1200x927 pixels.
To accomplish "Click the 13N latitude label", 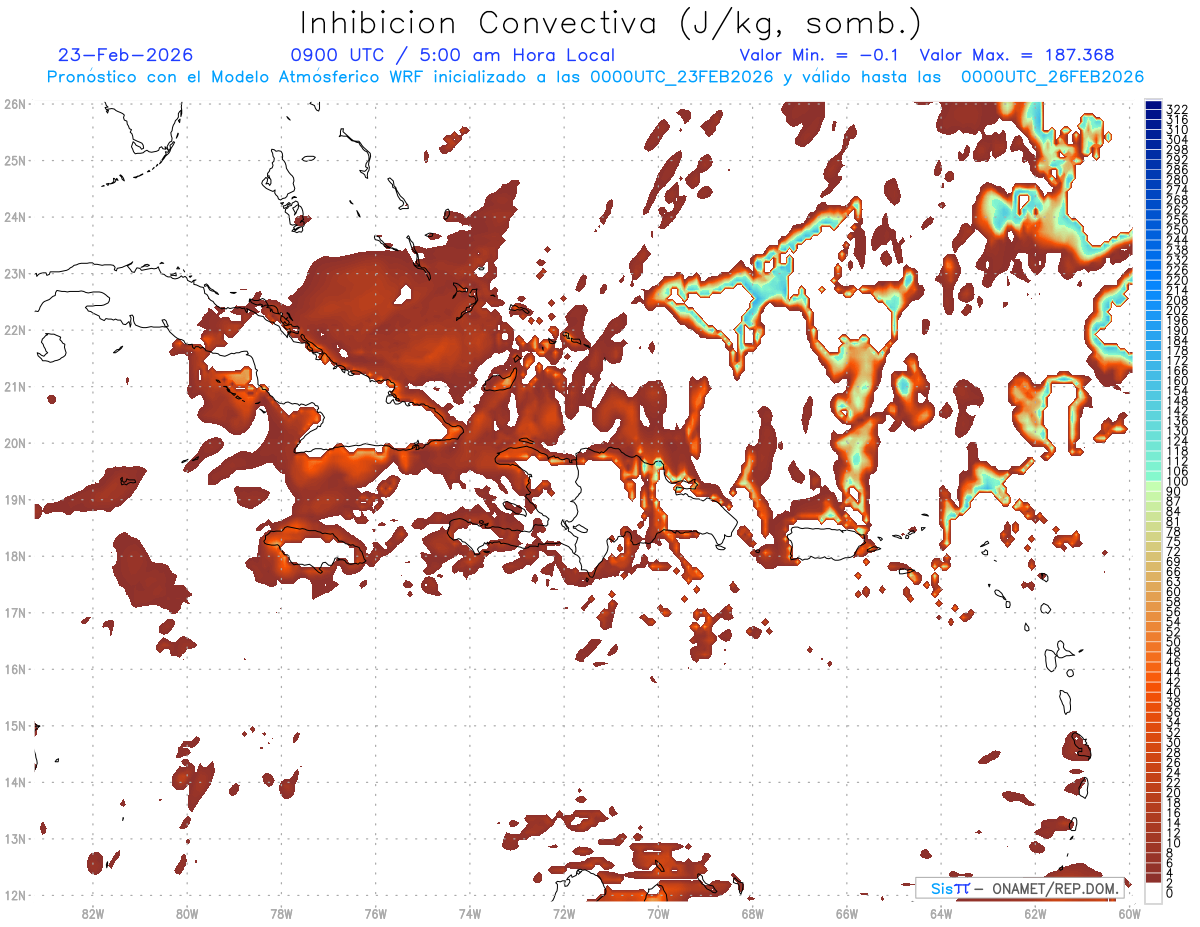I will [x=14, y=839].
